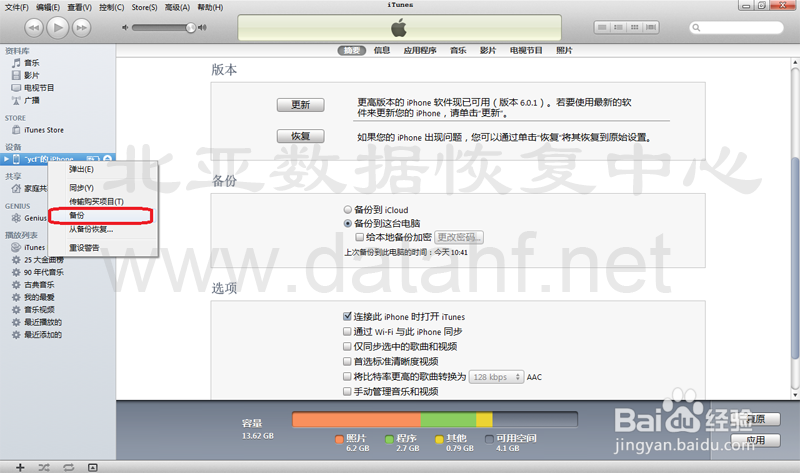Image resolution: width=800 pixels, height=473 pixels.
Task: Click the play button
Action: pyautogui.click(x=58, y=27)
